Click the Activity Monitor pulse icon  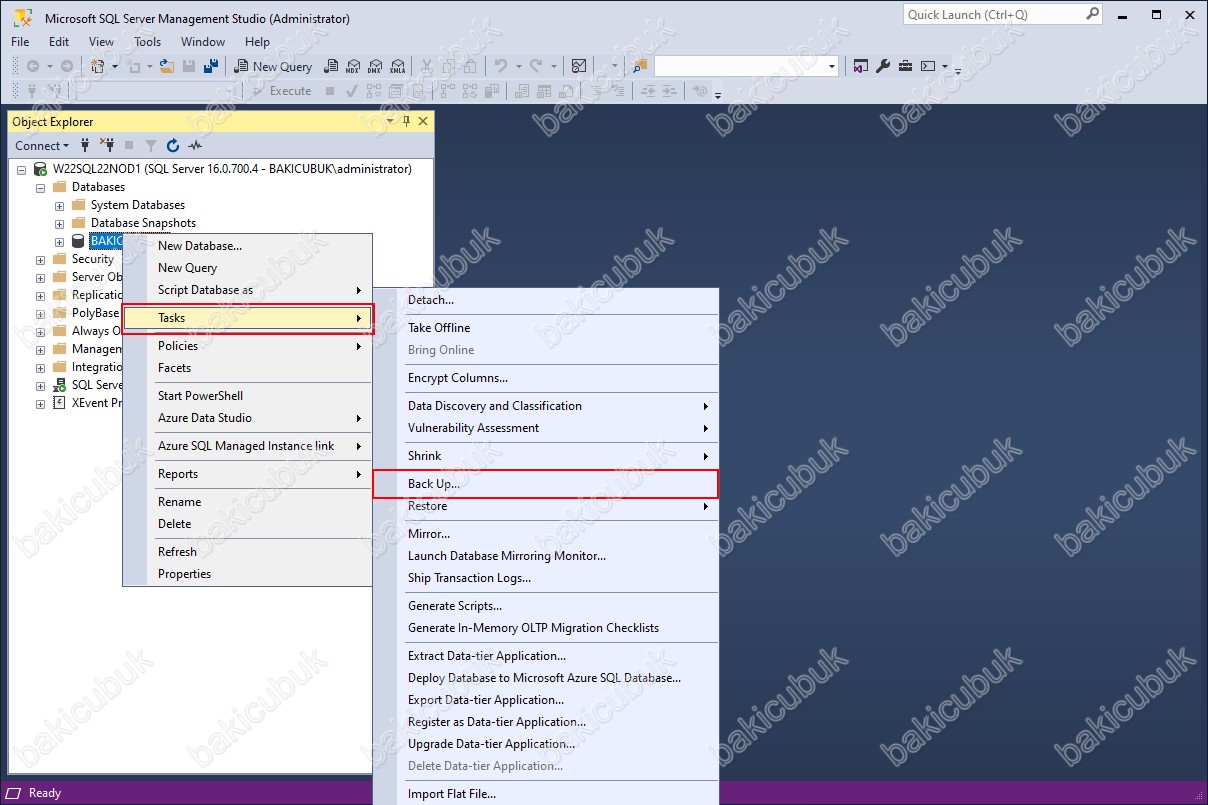(195, 145)
